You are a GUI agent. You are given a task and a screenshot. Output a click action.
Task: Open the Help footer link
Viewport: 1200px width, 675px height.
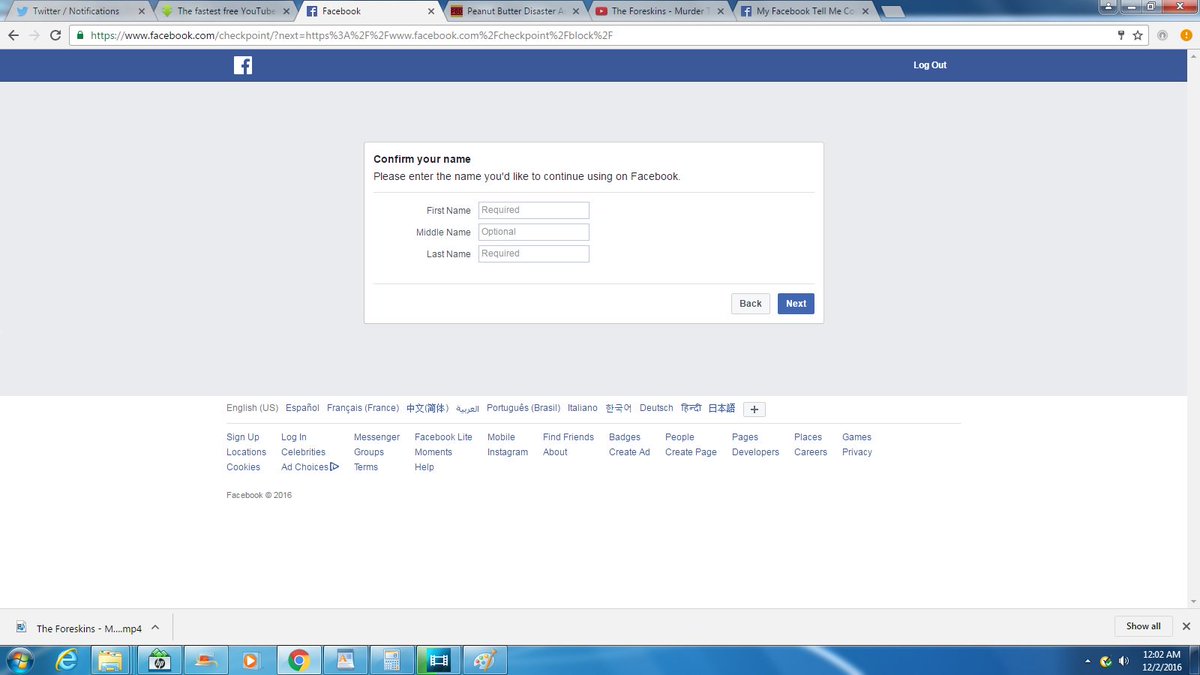click(424, 467)
